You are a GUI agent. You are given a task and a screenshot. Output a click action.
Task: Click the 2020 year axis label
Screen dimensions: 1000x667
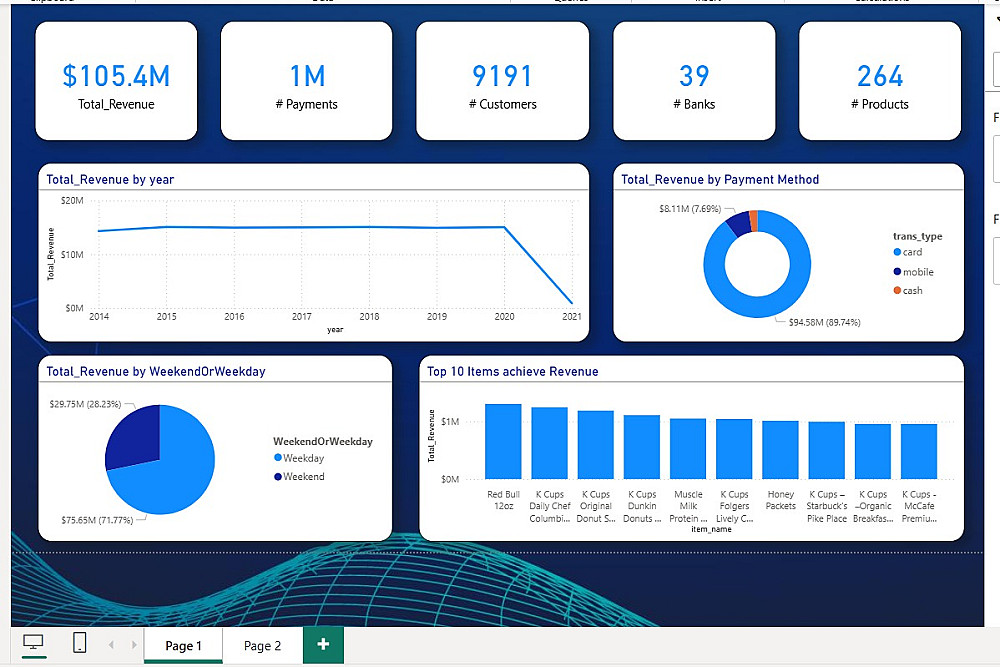click(x=504, y=316)
